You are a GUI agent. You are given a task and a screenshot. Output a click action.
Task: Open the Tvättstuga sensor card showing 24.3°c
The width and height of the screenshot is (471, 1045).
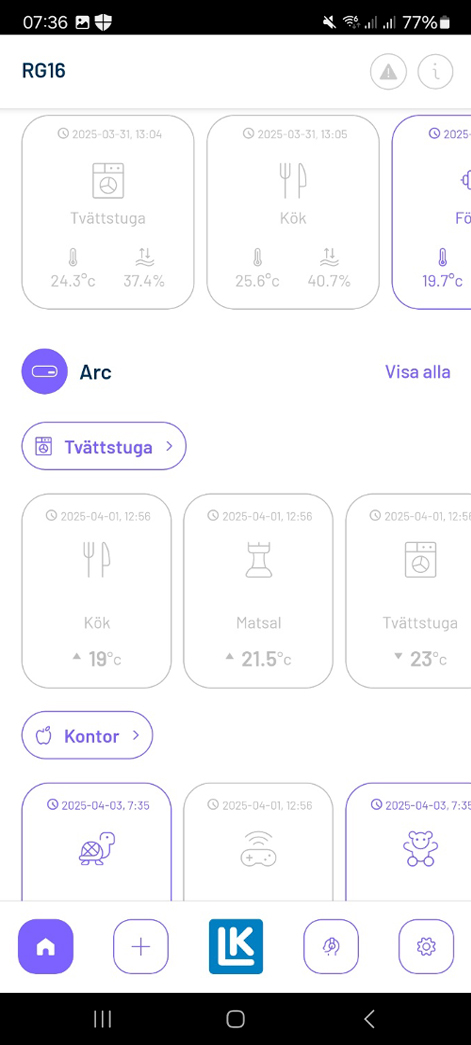point(108,213)
